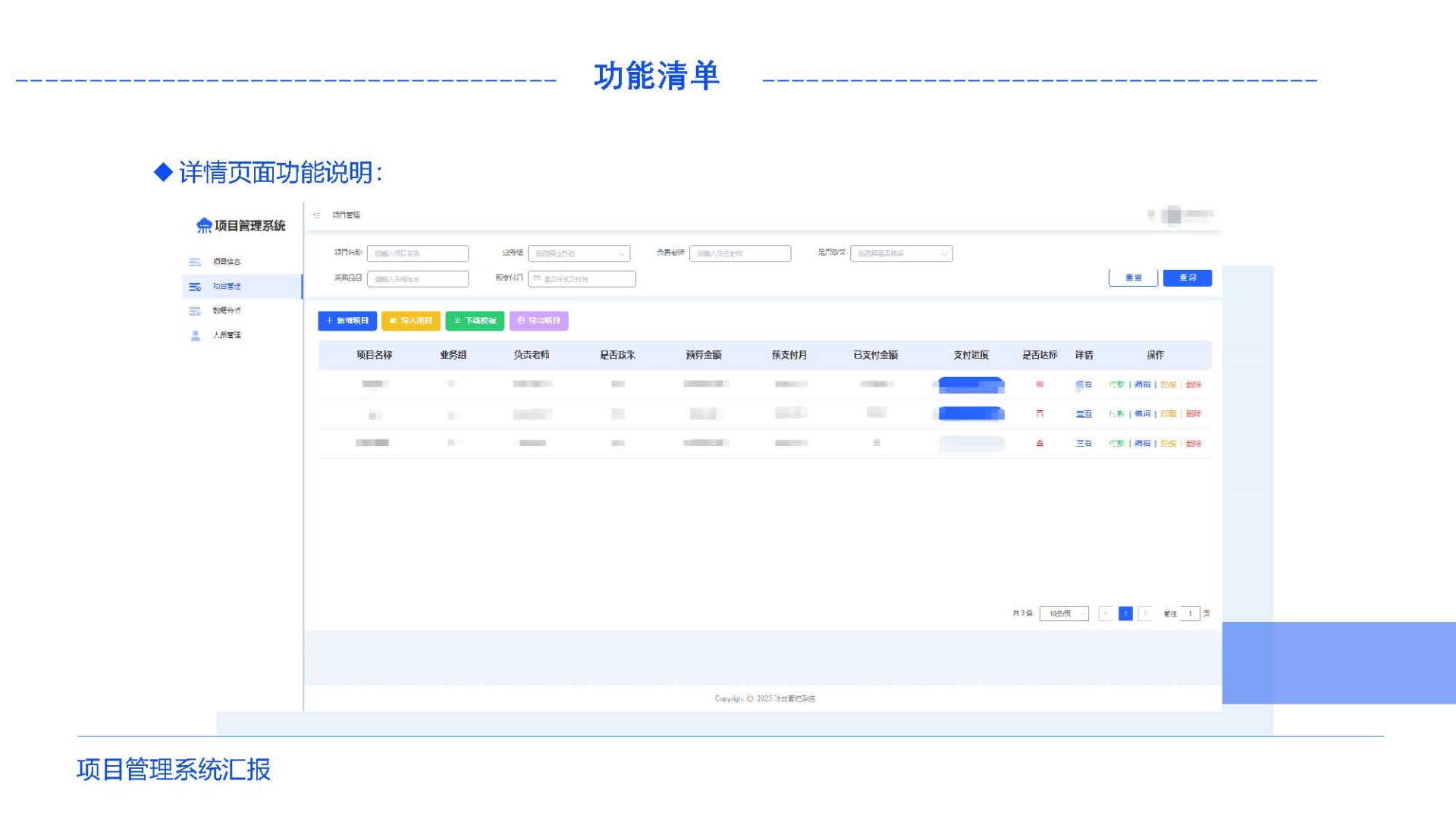Image resolution: width=1456 pixels, height=819 pixels.
Task: Click the blurred user avatar at top right
Action: [x=1173, y=215]
